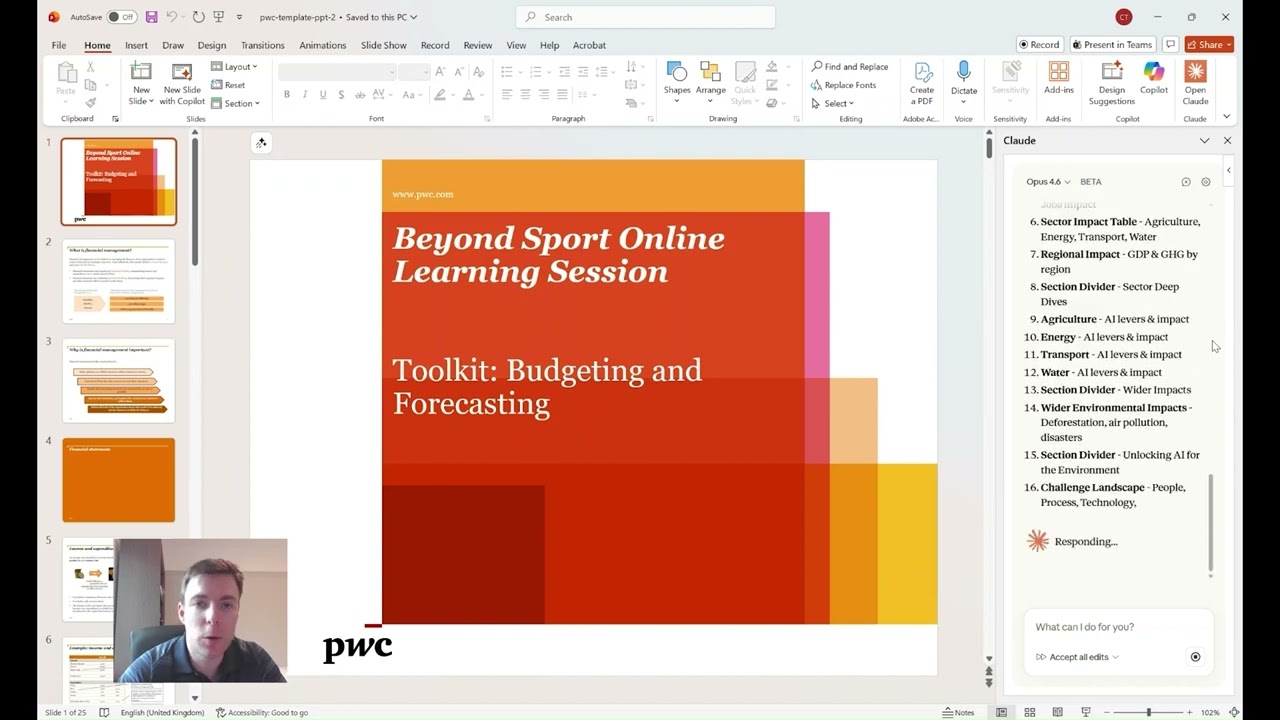Click the What can I do for you input
1280x720 pixels.
(x=1118, y=627)
